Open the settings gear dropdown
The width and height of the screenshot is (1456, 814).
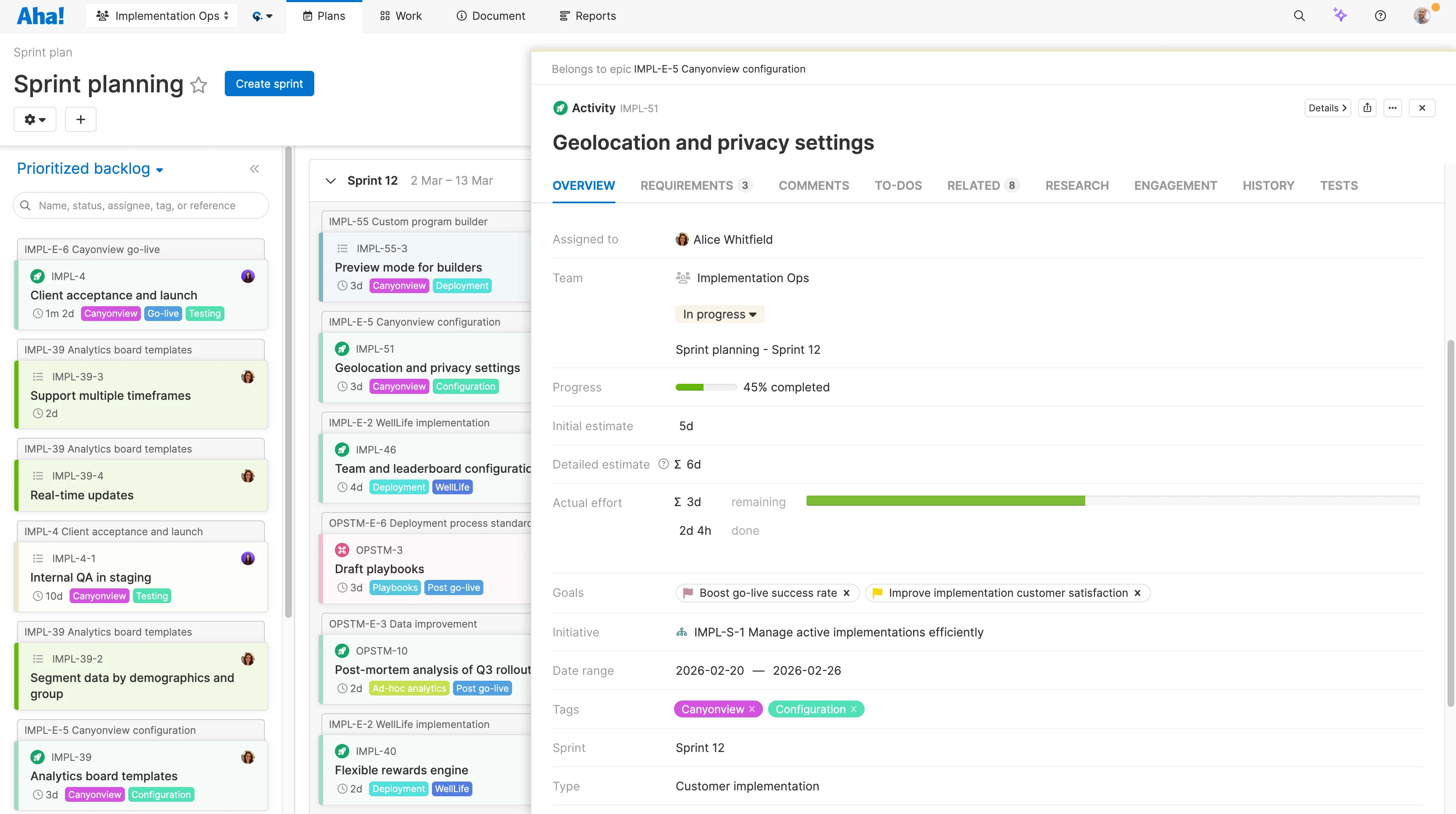35,119
